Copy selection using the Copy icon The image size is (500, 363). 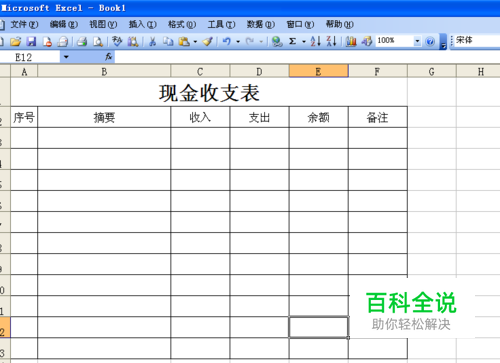click(x=168, y=41)
